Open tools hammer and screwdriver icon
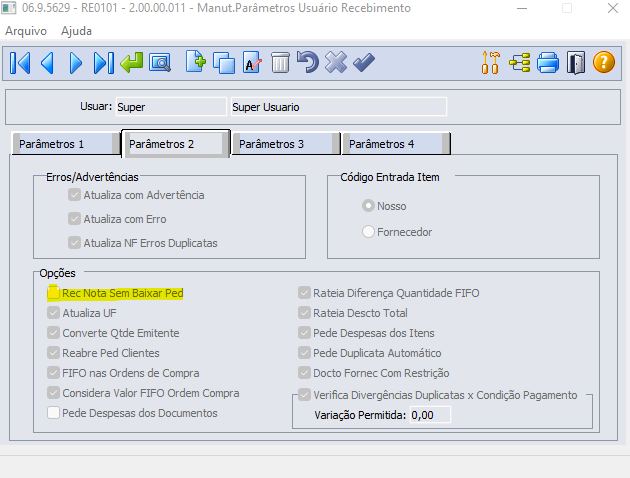The image size is (630, 478). [x=491, y=63]
